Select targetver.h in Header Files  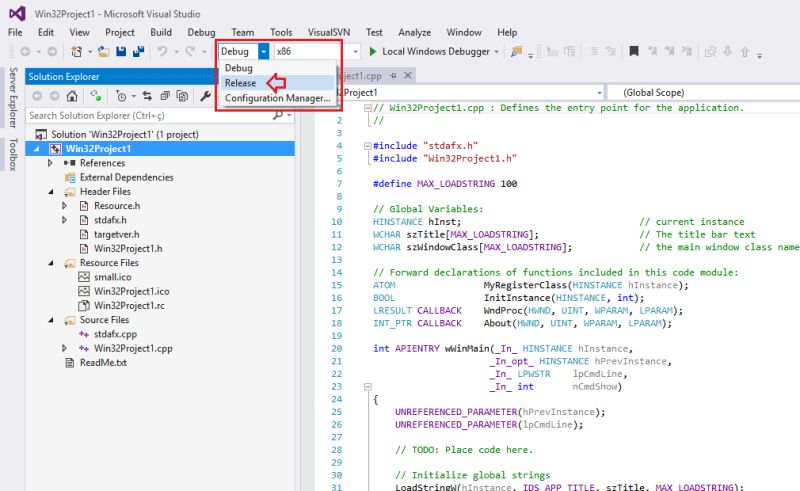point(116,234)
